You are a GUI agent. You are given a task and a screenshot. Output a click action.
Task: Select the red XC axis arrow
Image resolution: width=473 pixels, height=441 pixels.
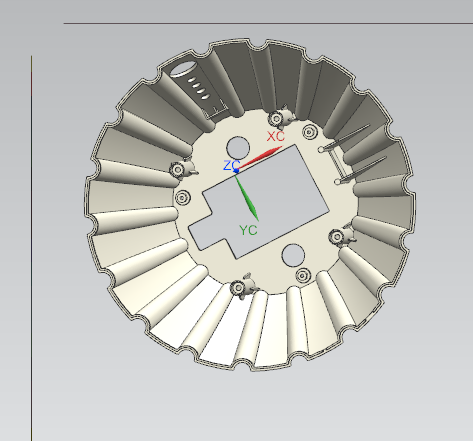point(260,158)
